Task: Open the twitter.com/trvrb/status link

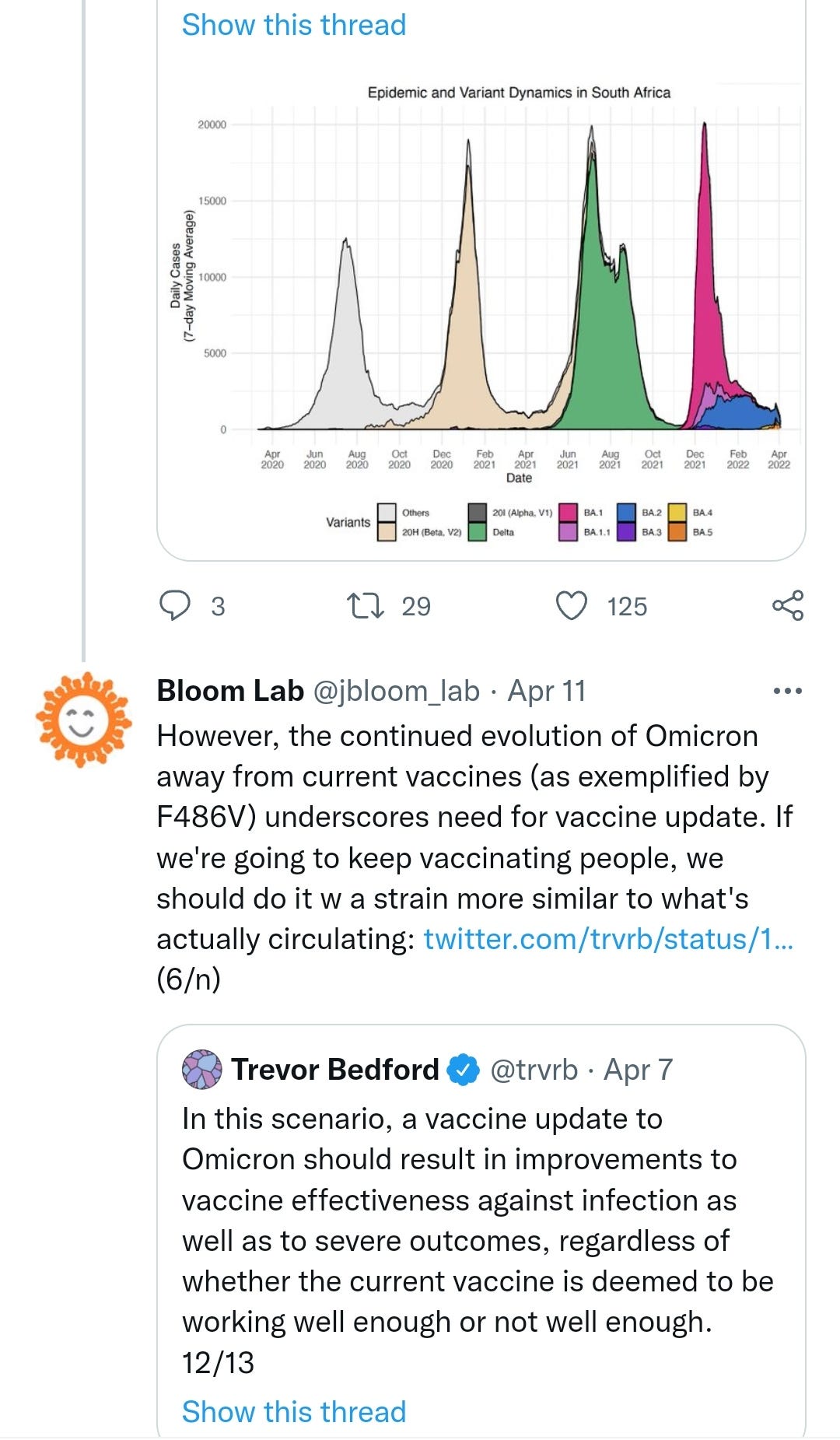Action: (608, 939)
